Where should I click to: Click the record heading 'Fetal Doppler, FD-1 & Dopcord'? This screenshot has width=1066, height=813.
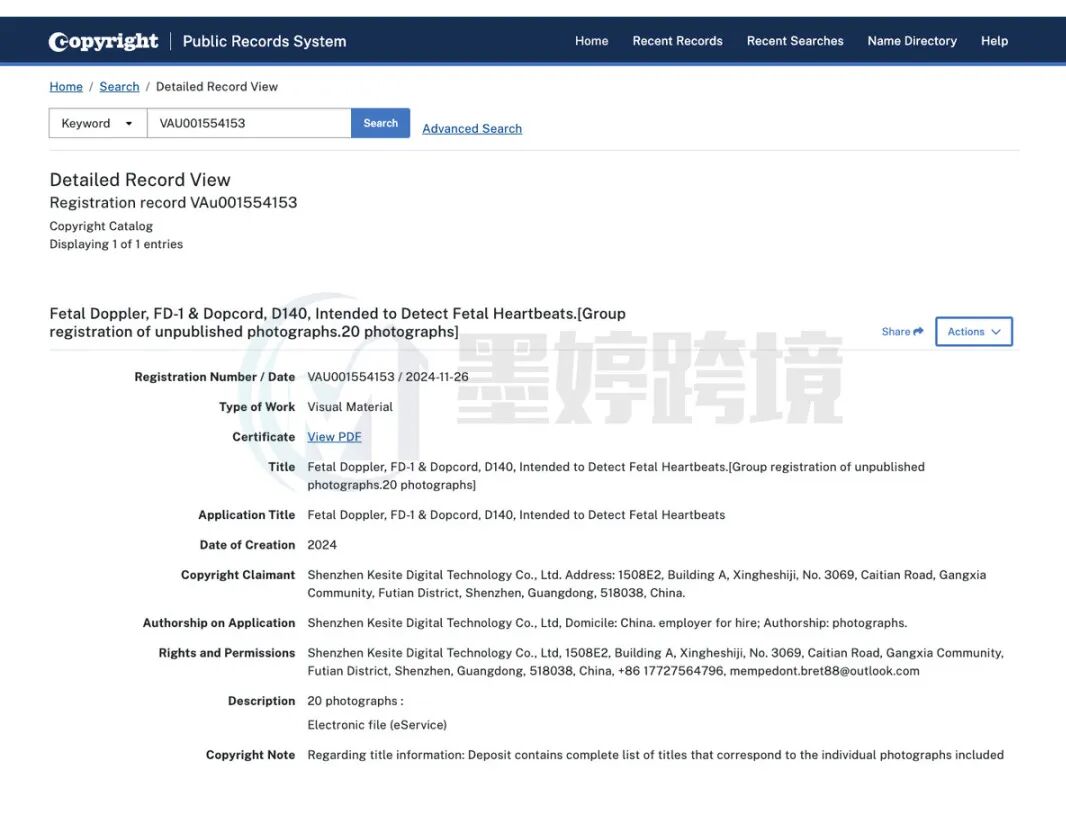click(x=337, y=322)
